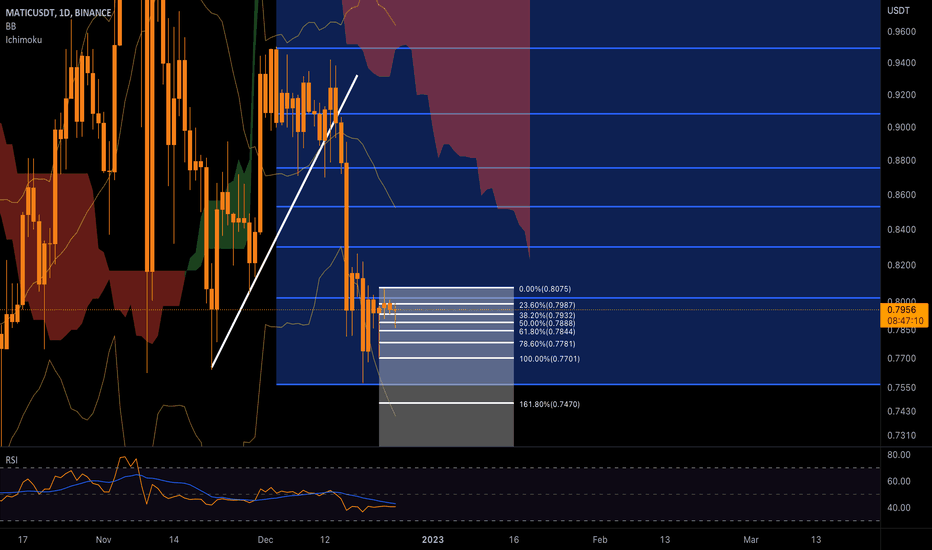Screen dimensions: 932x550
Task: Click the Feb label on time axis
Action: (x=600, y=540)
